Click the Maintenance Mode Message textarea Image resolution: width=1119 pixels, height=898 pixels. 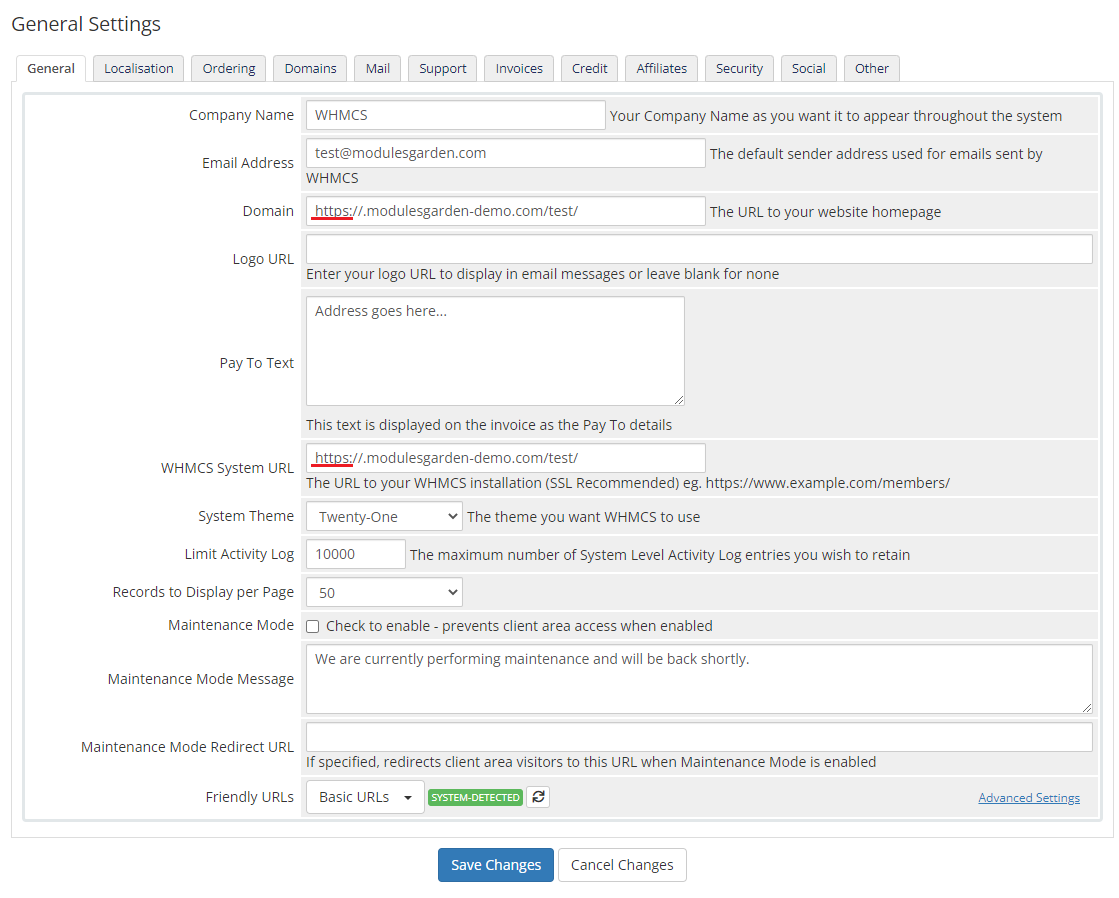click(x=699, y=679)
